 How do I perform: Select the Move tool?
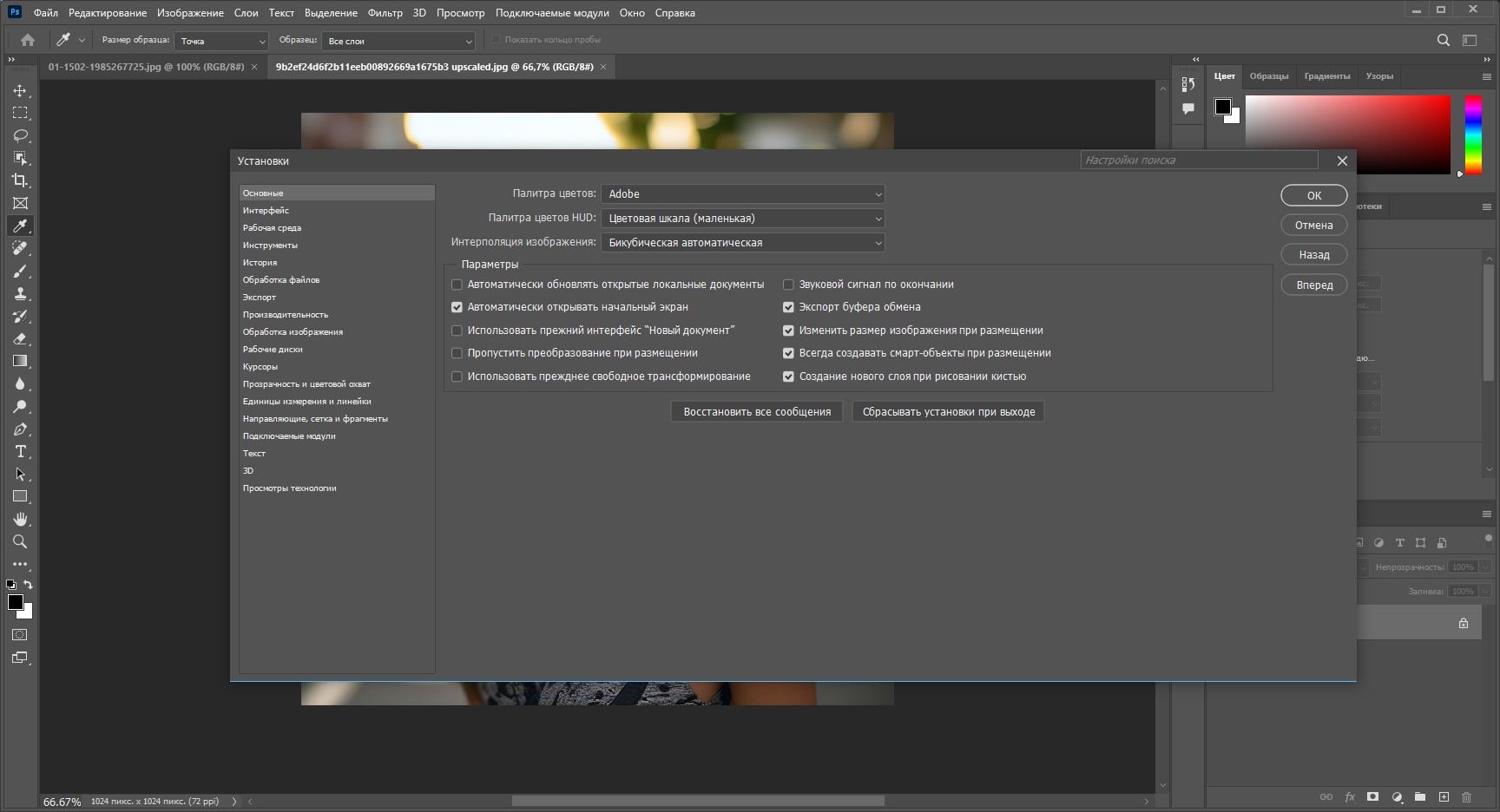20,90
